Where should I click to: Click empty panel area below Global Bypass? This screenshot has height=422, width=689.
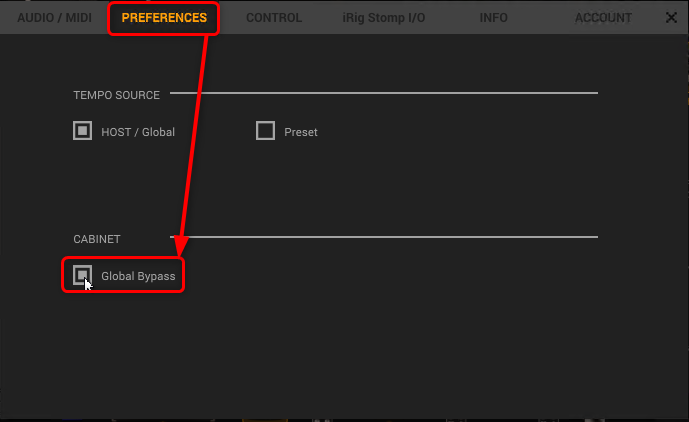300,350
